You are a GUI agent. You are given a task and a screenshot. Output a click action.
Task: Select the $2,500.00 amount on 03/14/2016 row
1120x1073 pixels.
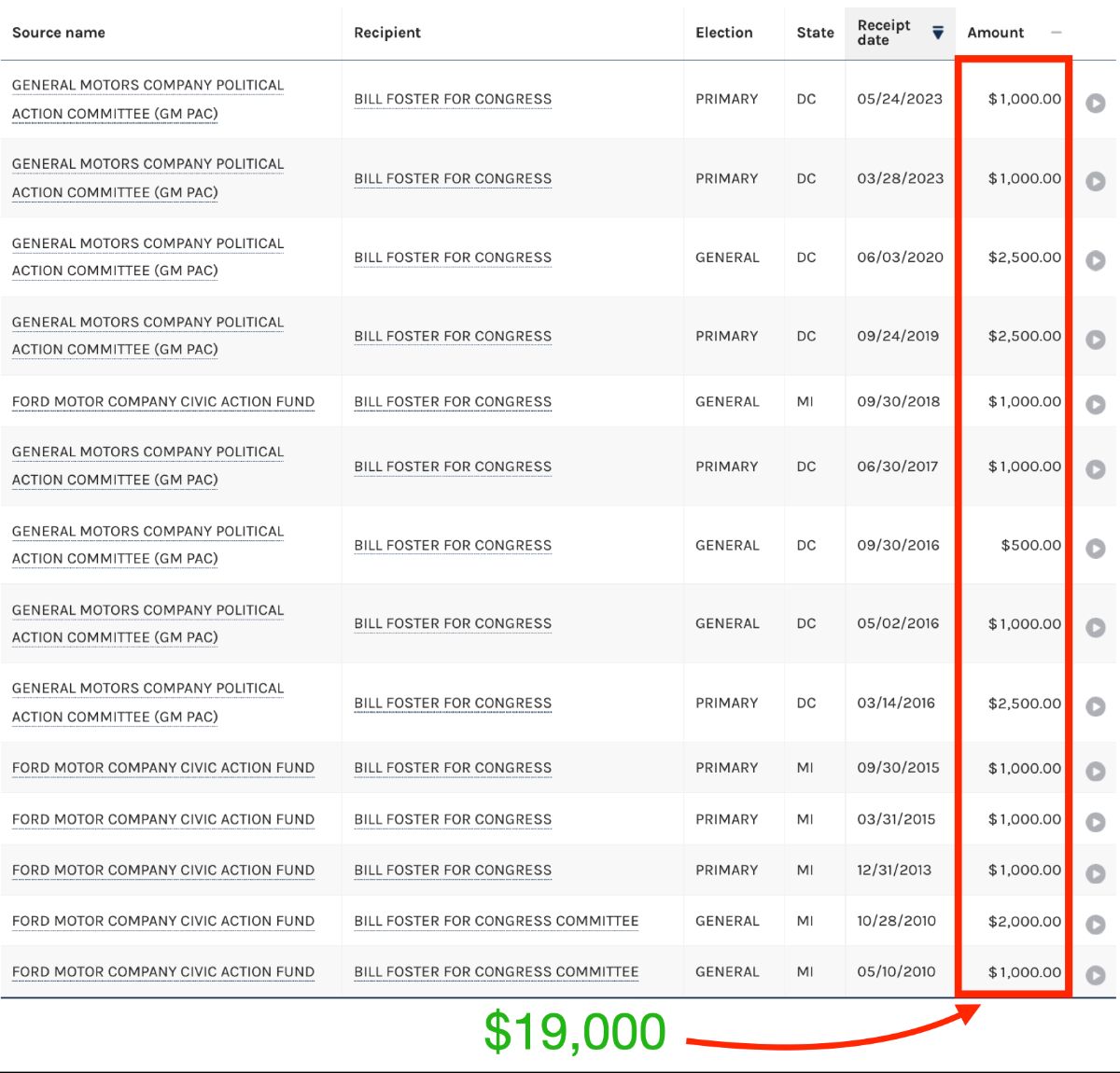tap(1025, 703)
